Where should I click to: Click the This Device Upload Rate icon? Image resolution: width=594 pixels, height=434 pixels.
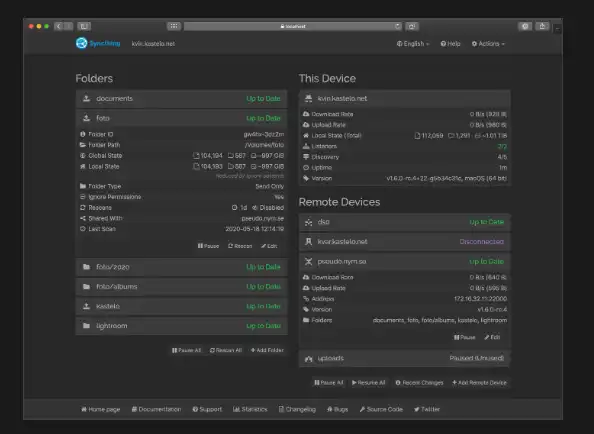point(306,125)
